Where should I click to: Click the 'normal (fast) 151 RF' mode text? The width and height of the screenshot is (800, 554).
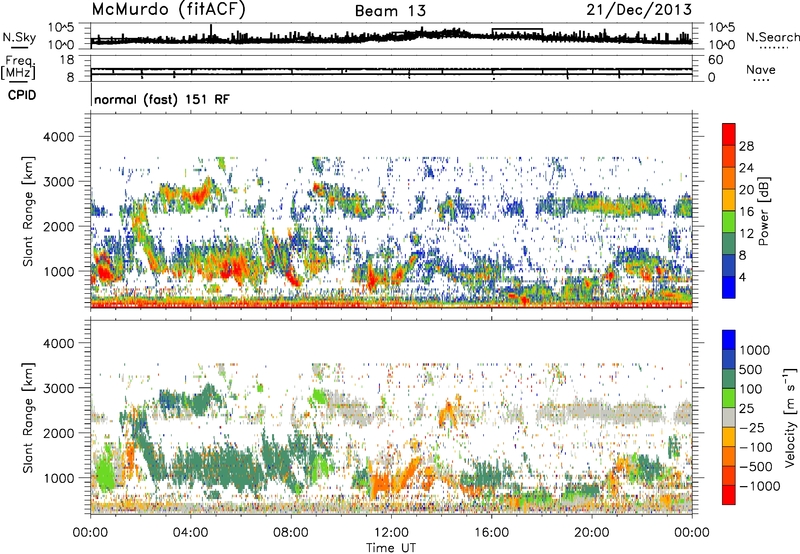[162, 99]
